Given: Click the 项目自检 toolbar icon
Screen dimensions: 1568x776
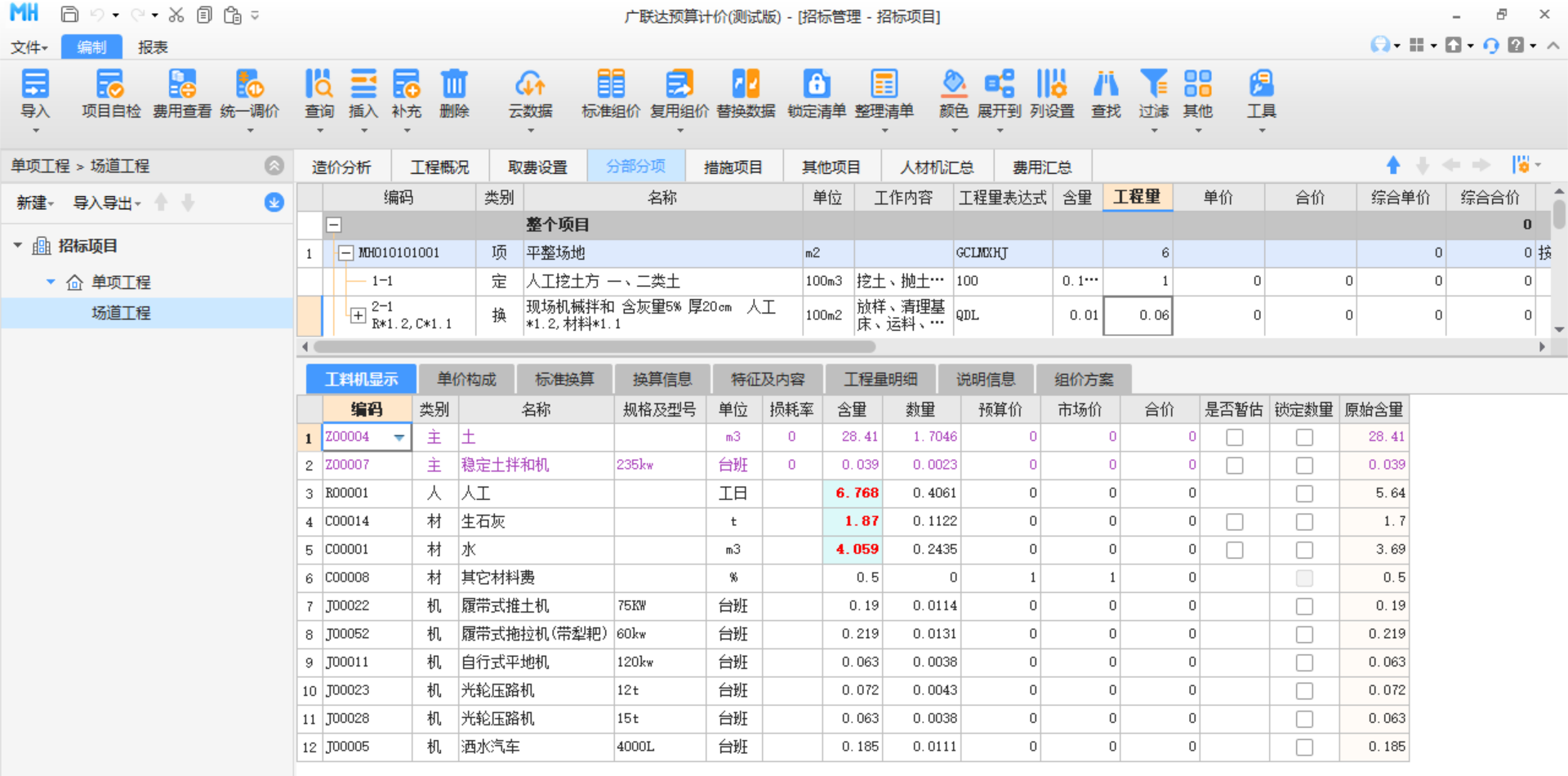Looking at the screenshot, I should point(110,85).
